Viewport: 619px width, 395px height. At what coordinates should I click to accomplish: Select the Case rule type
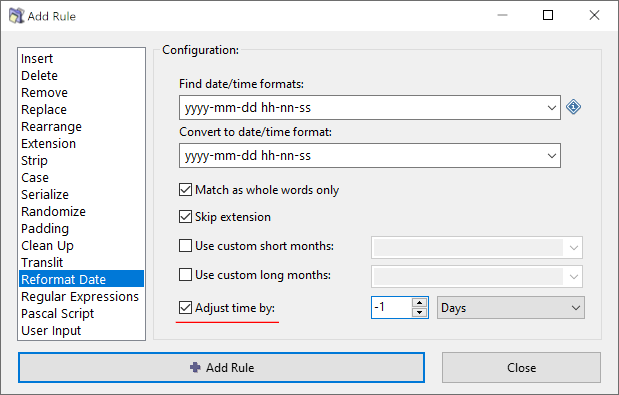click(81, 177)
